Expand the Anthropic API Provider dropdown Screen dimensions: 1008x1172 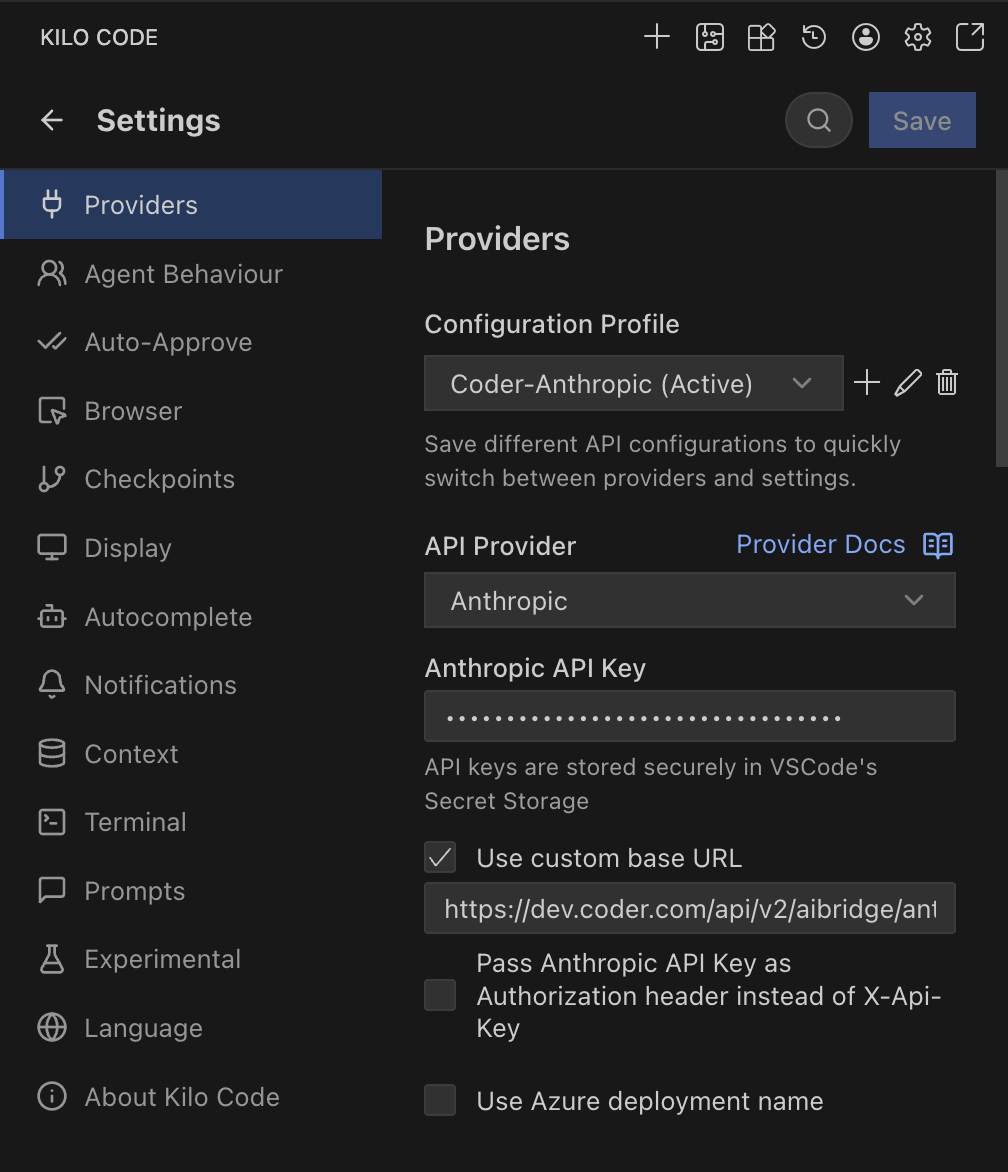(x=690, y=600)
